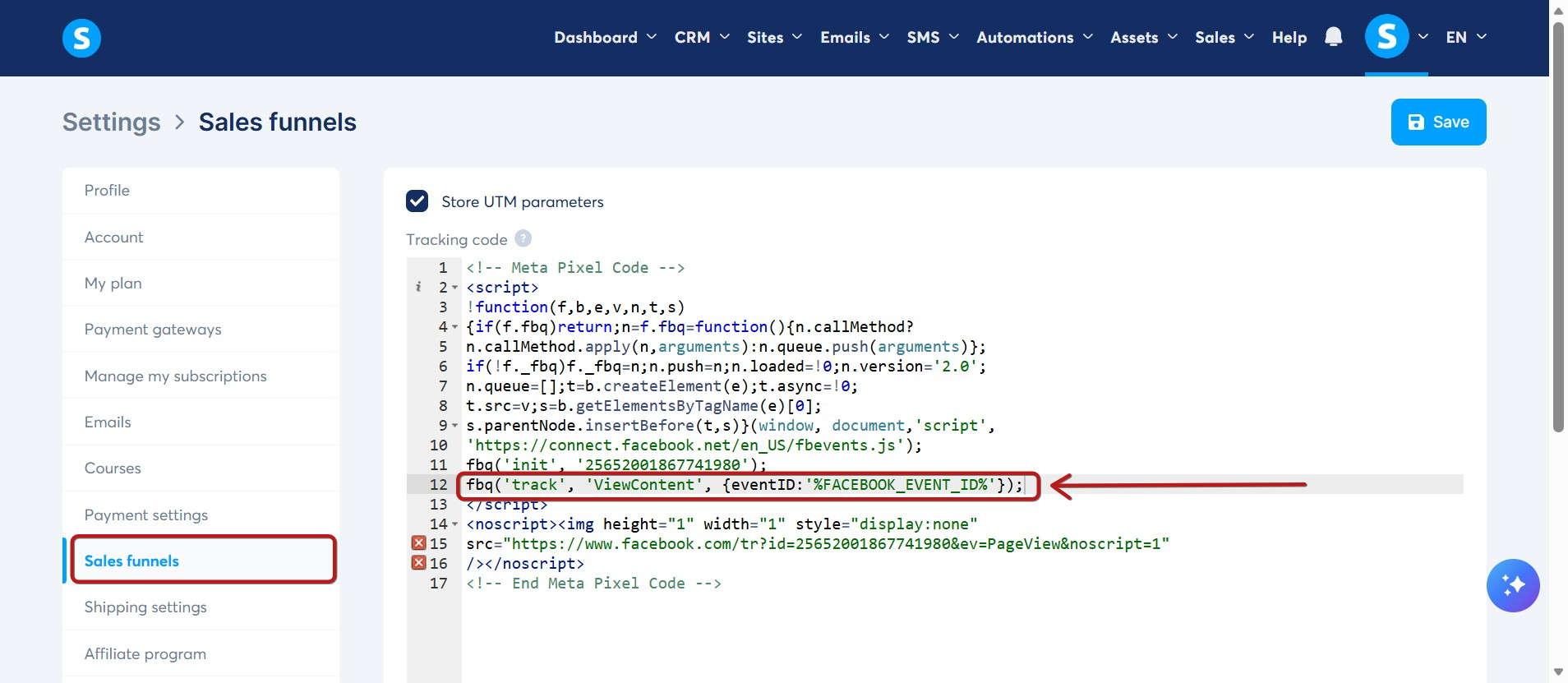The height and width of the screenshot is (683, 1568).
Task: Collapse the code fold arrow on line 9
Action: coord(454,426)
